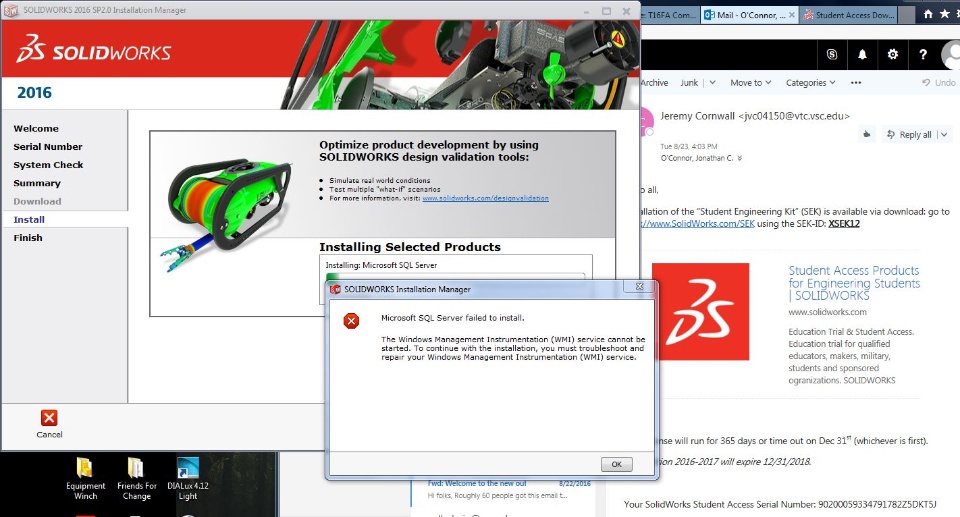
Task: Select the Finish step in sidebar
Action: 28,238
